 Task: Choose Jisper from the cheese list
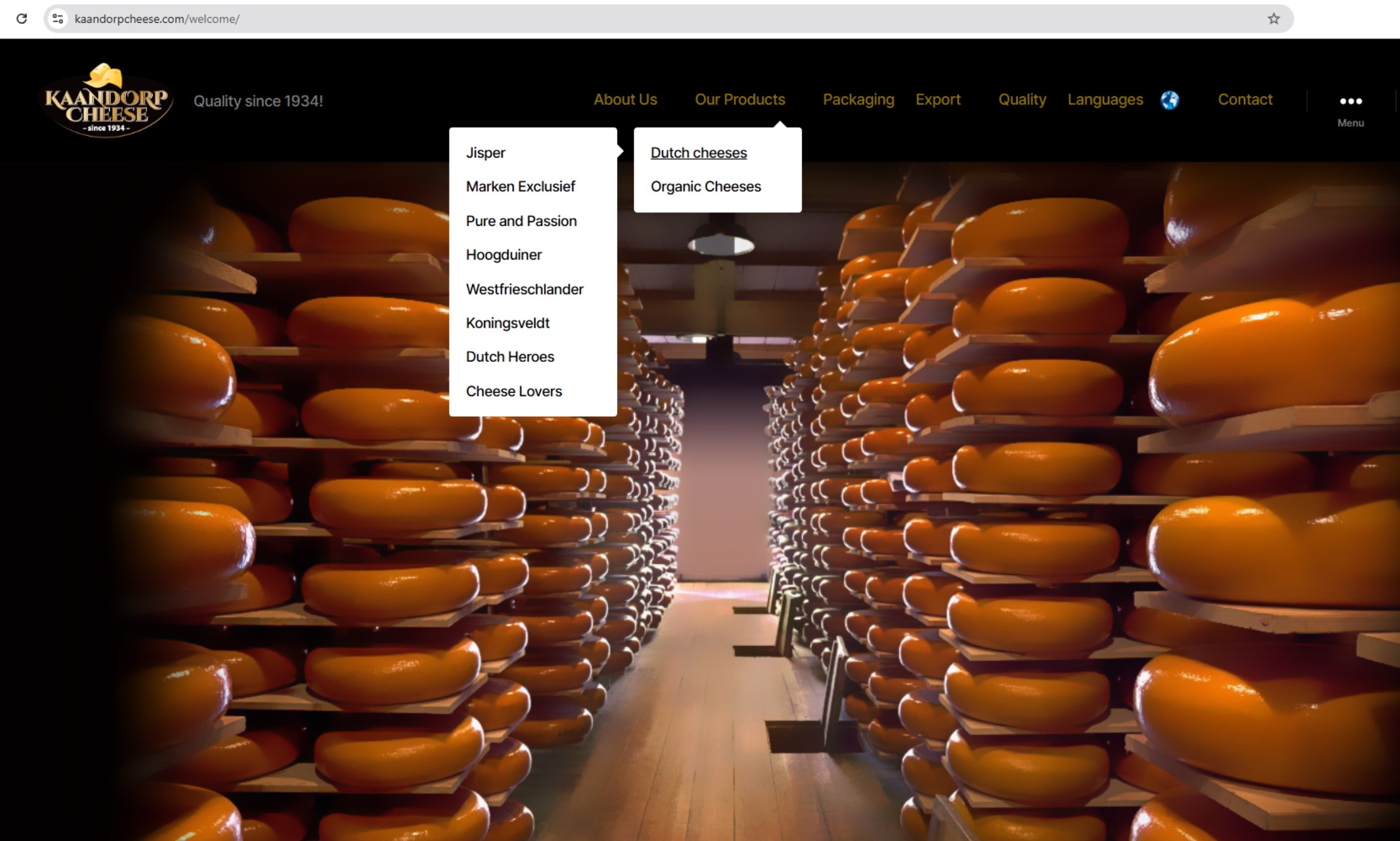tap(485, 153)
